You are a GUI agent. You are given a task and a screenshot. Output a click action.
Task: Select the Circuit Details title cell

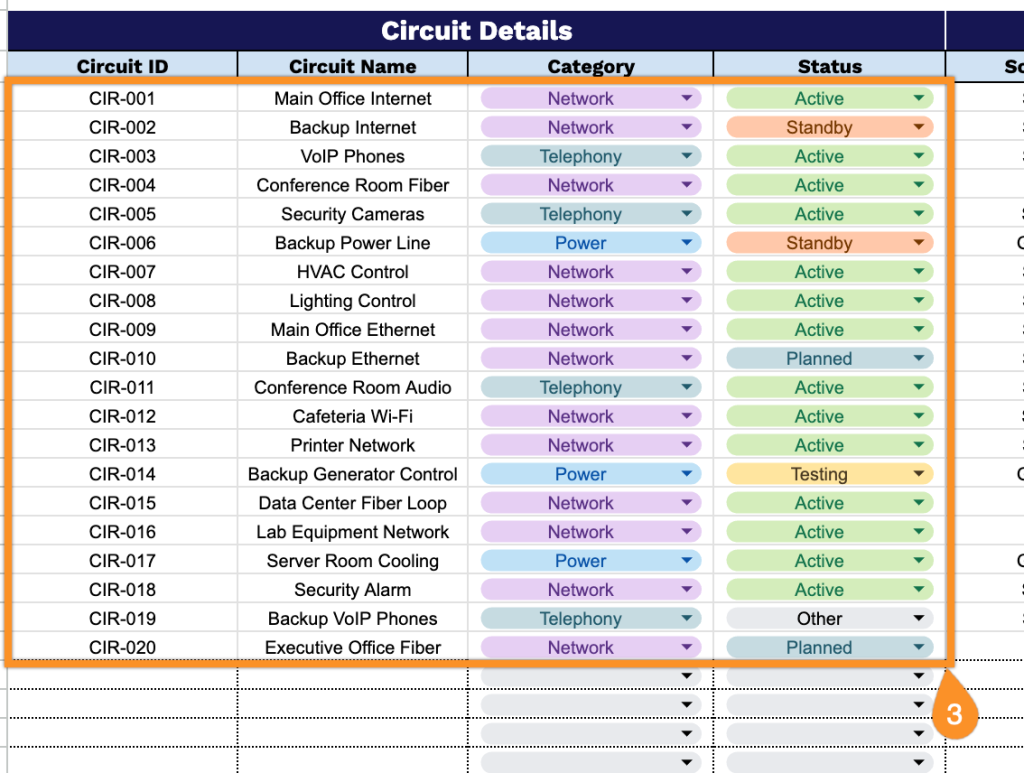(476, 31)
